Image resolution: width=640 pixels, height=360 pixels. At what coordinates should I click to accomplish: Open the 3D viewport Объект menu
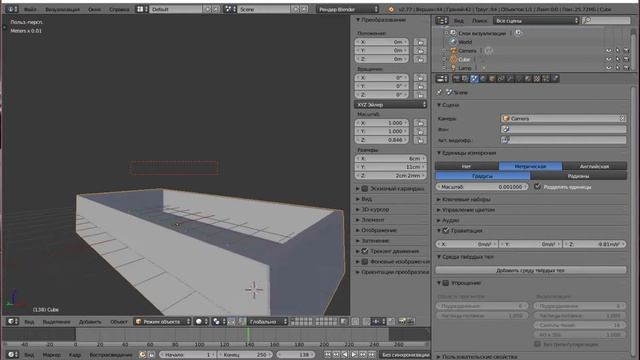pyautogui.click(x=119, y=322)
